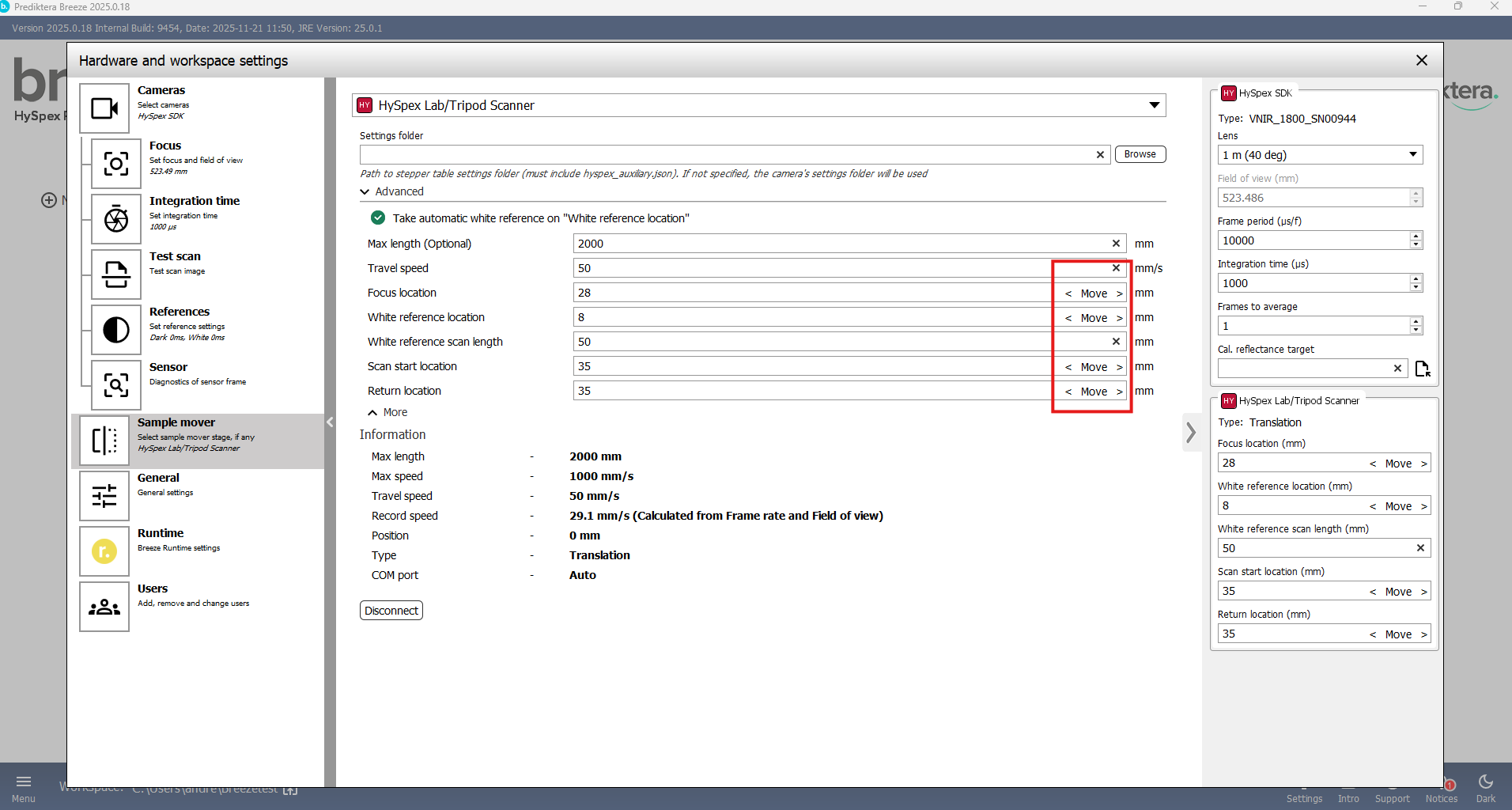
Task: Click the Test scan icon
Action: tap(116, 274)
